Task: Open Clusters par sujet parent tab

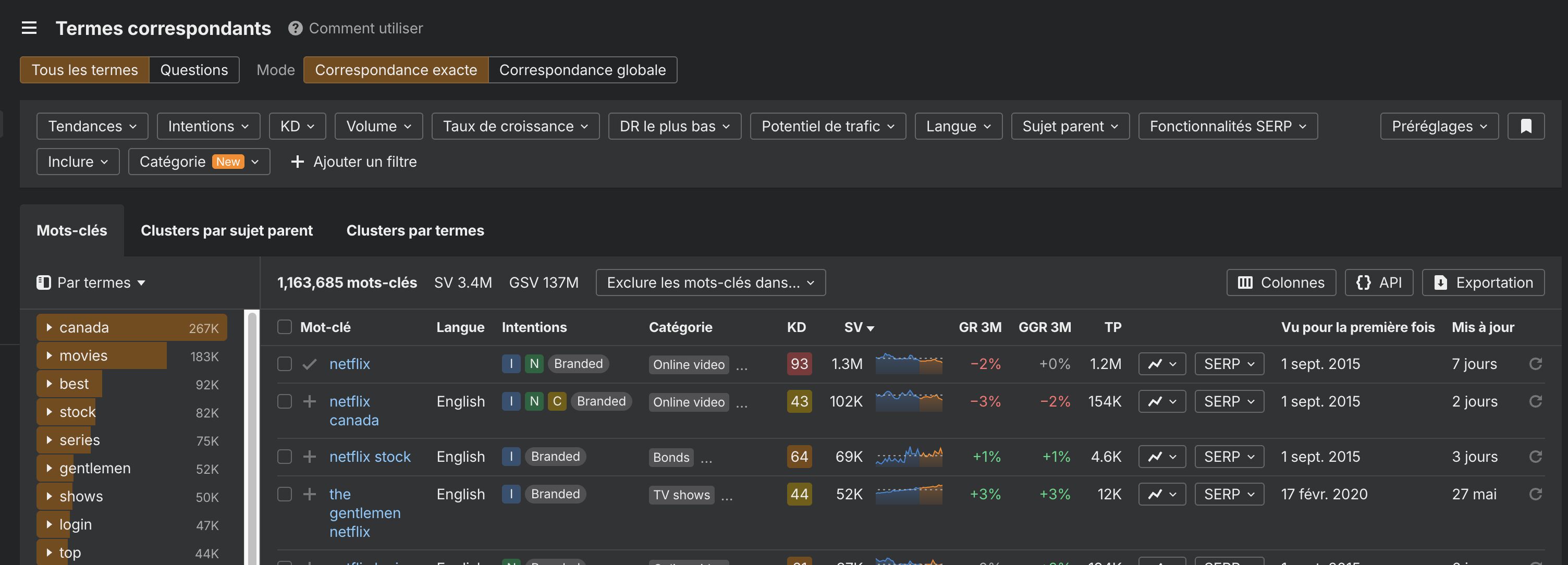Action: click(x=226, y=231)
